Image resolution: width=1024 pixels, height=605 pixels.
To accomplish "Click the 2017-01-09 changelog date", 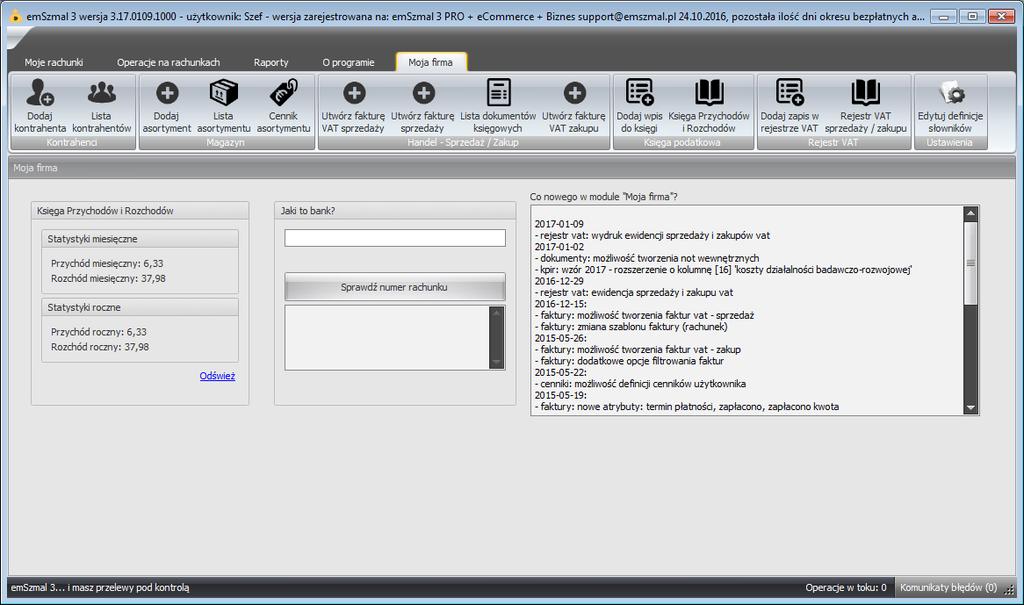I will pyautogui.click(x=559, y=224).
